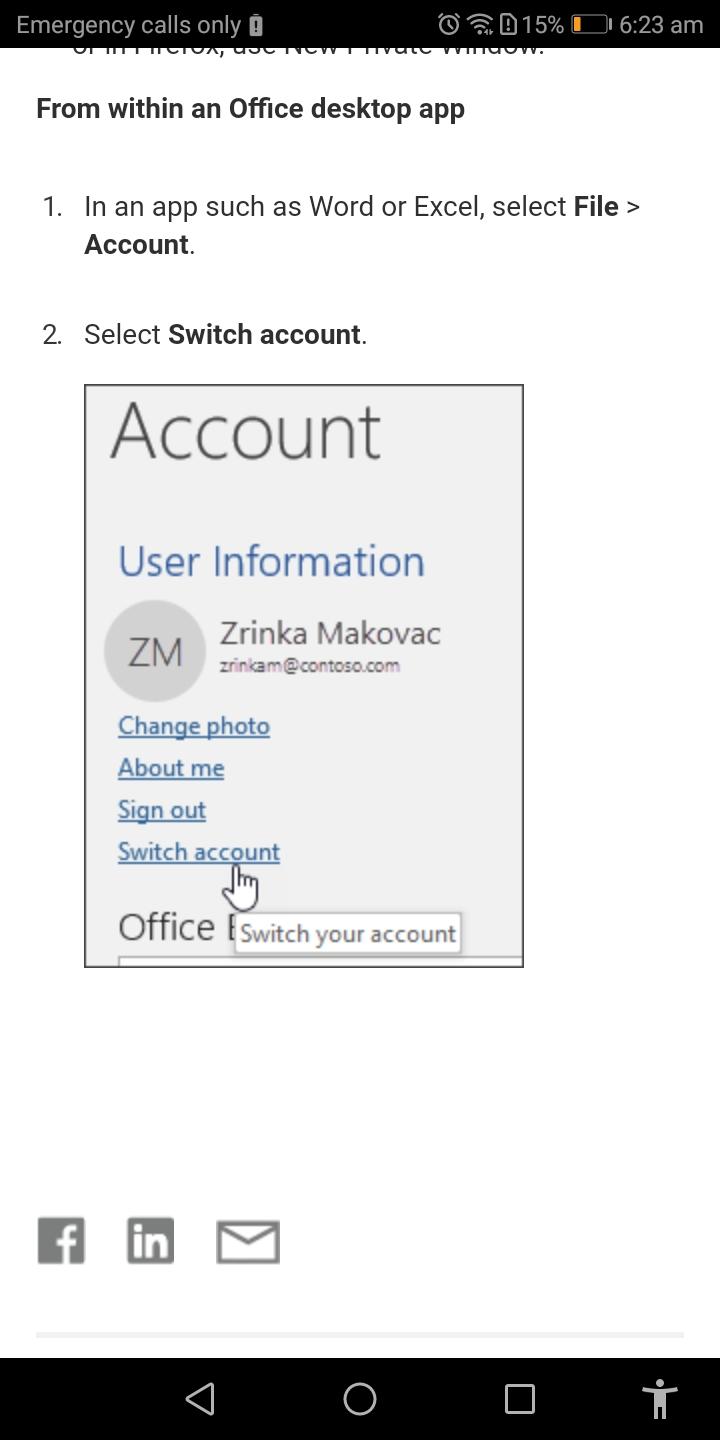720x1440 pixels.
Task: Tap the Back navigation button
Action: tap(200, 1399)
